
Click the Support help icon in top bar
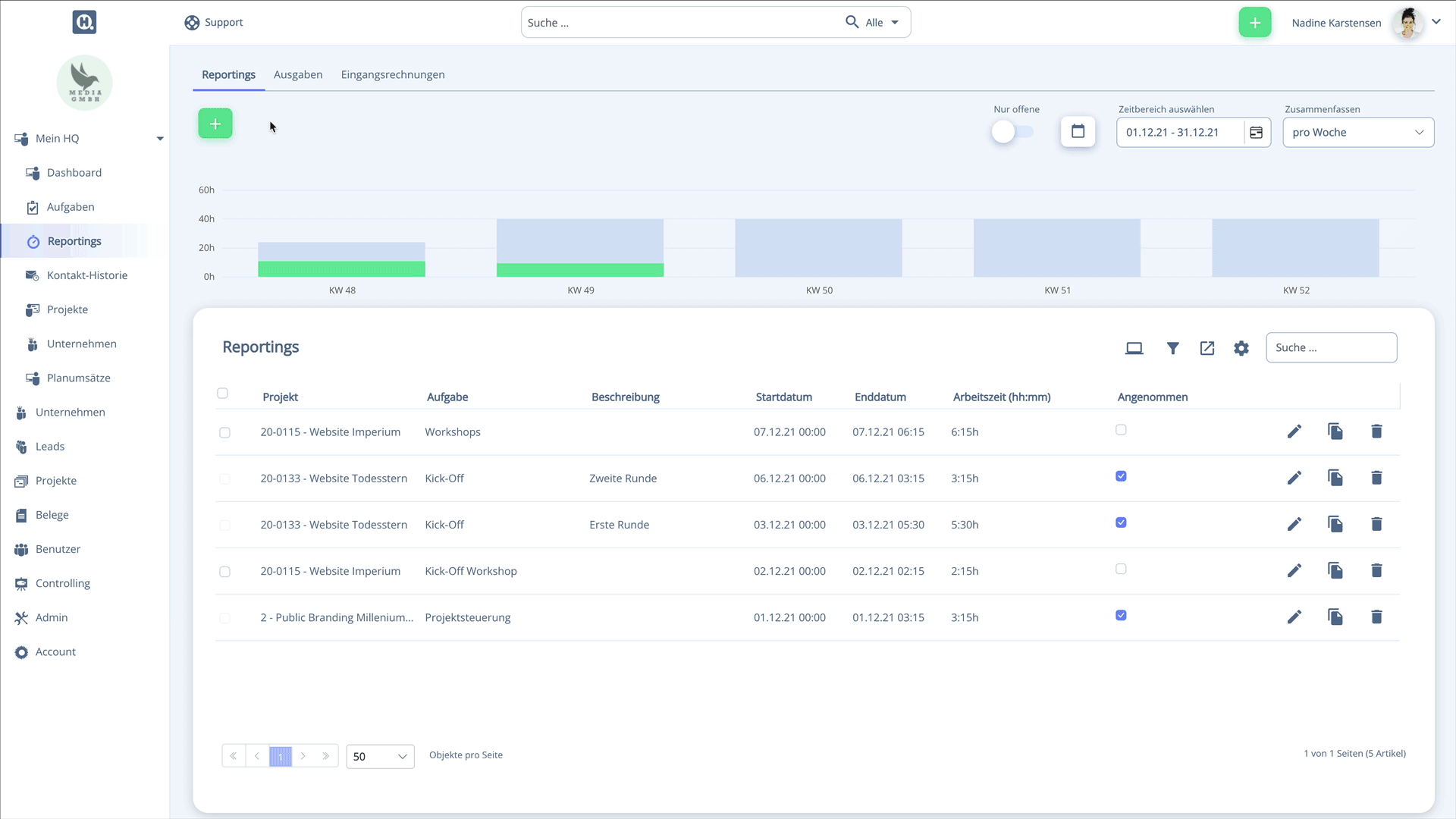click(x=191, y=22)
